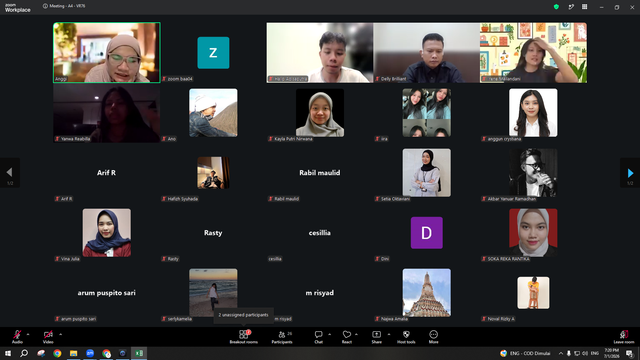The image size is (640, 360).
Task: Open the More options menu
Action: coord(433,337)
